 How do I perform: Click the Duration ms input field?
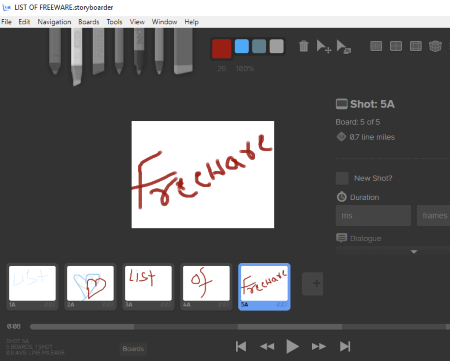coord(373,216)
